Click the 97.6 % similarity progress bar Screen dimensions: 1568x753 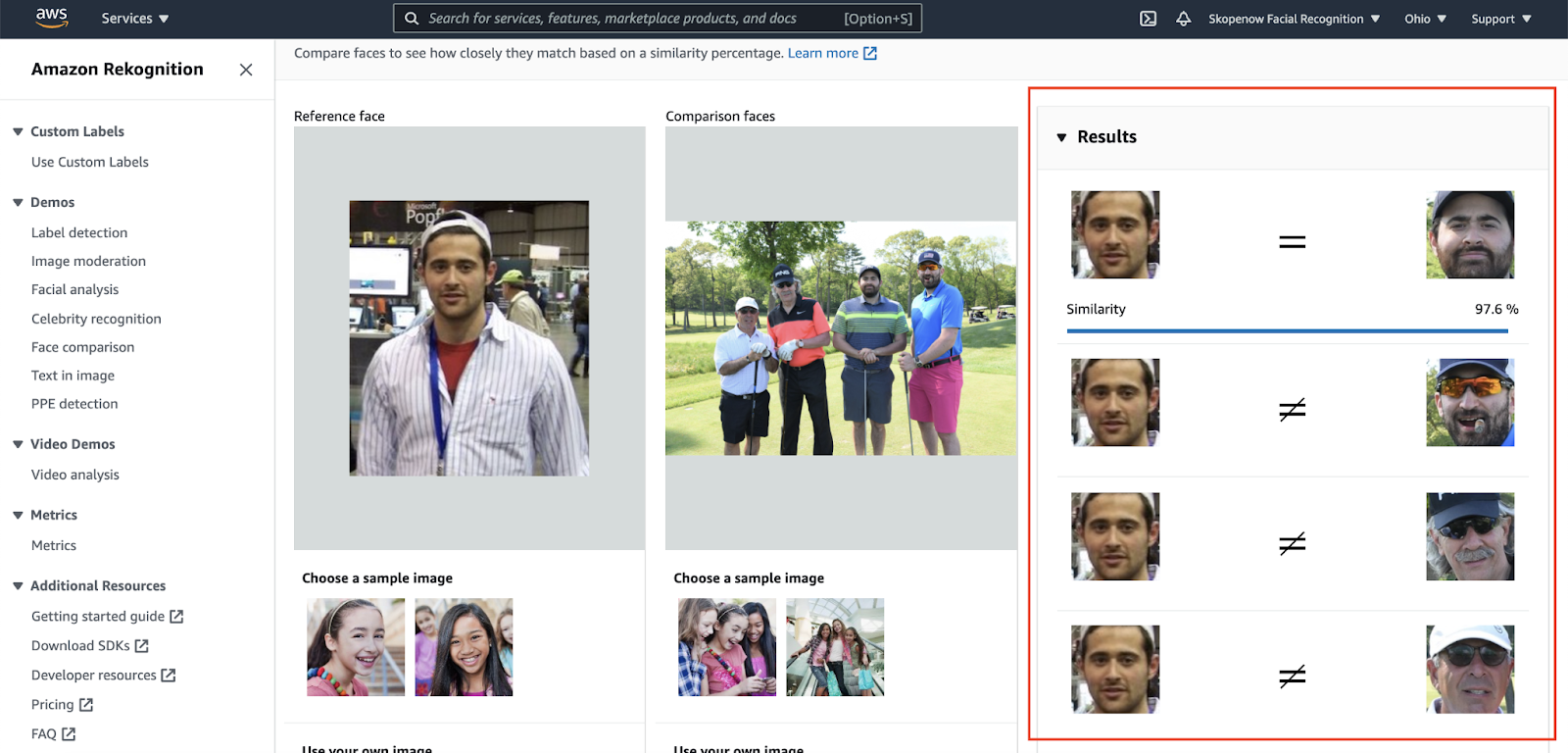1287,331
